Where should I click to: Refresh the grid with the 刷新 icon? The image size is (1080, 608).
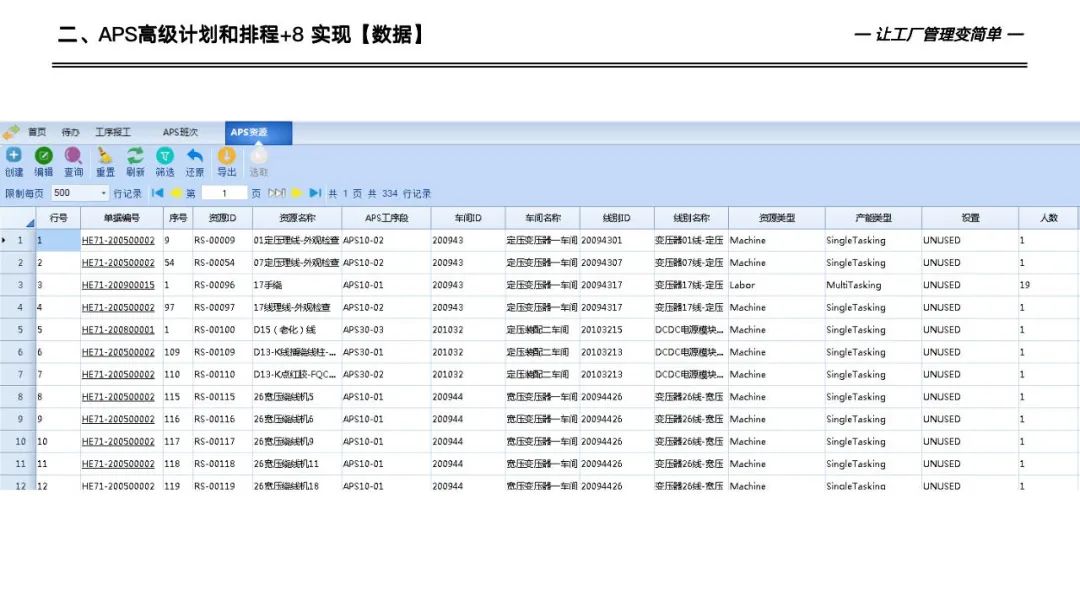135,155
